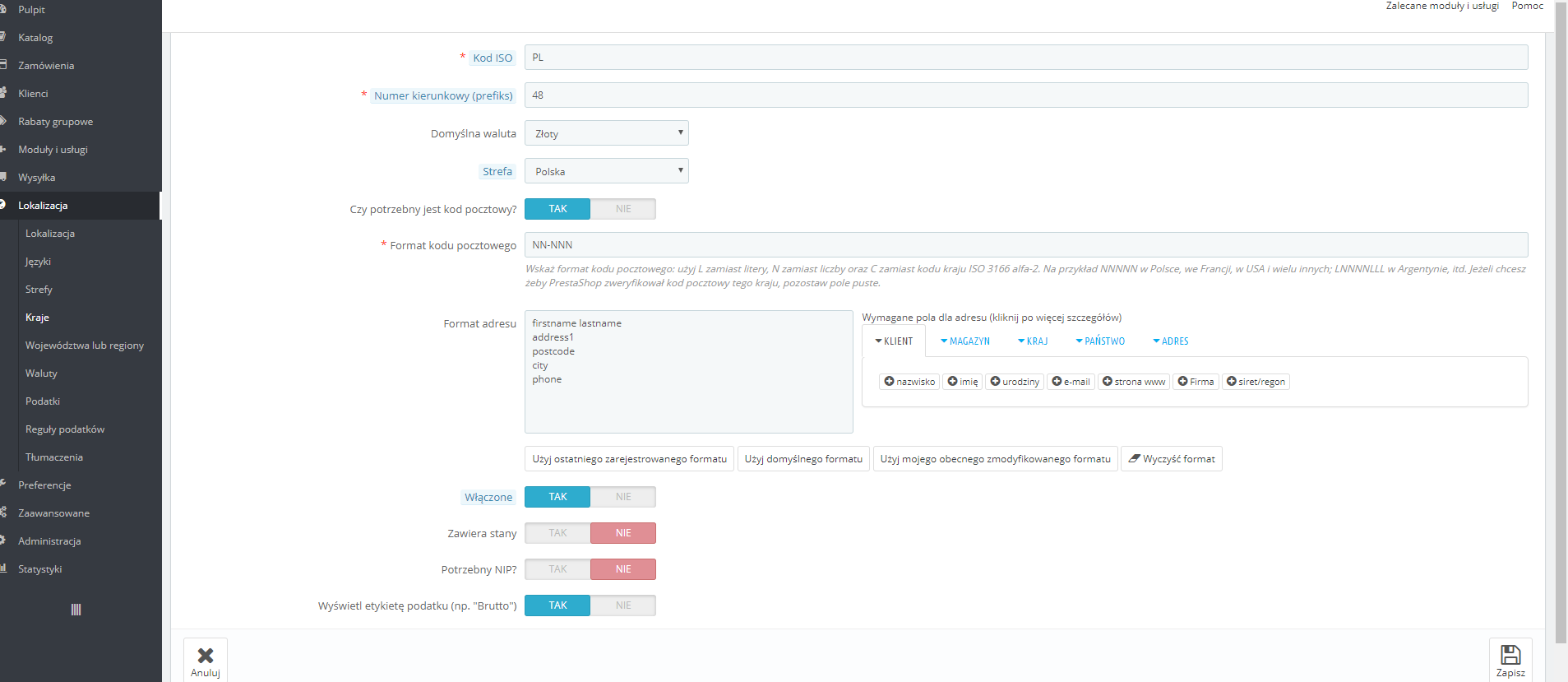Switch to the MAGAZYN tab
The width and height of the screenshot is (1568, 682).
(x=965, y=341)
